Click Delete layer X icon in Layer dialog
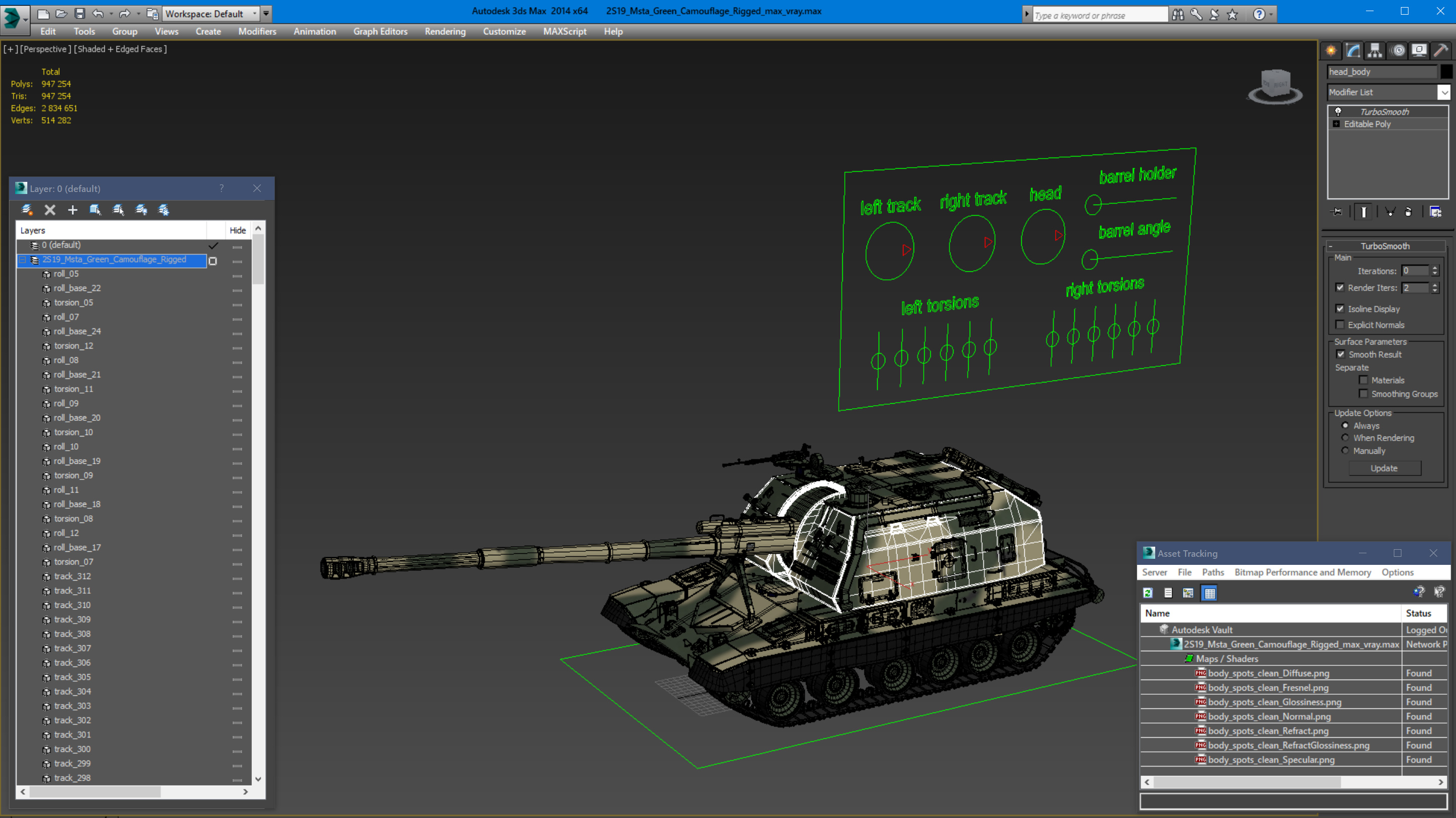1456x818 pixels. point(50,210)
